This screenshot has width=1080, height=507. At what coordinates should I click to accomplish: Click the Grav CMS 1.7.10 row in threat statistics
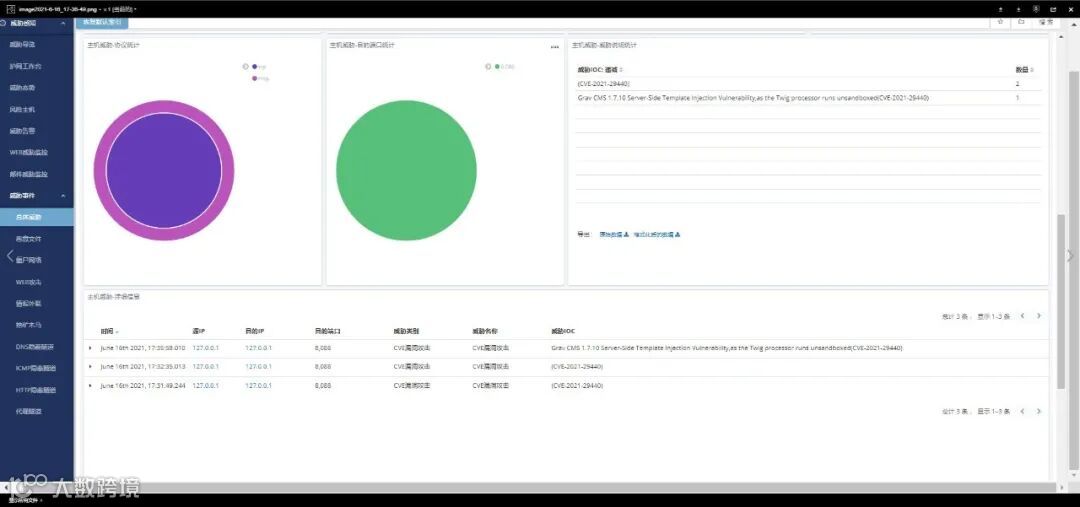point(809,98)
